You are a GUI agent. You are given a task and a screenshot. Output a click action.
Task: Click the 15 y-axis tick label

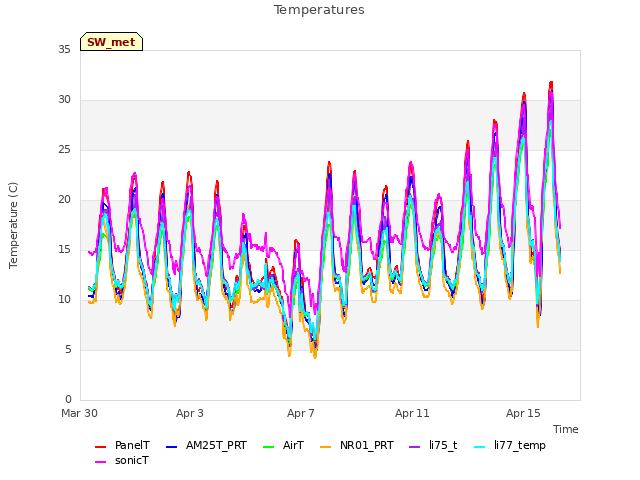pyautogui.click(x=64, y=250)
